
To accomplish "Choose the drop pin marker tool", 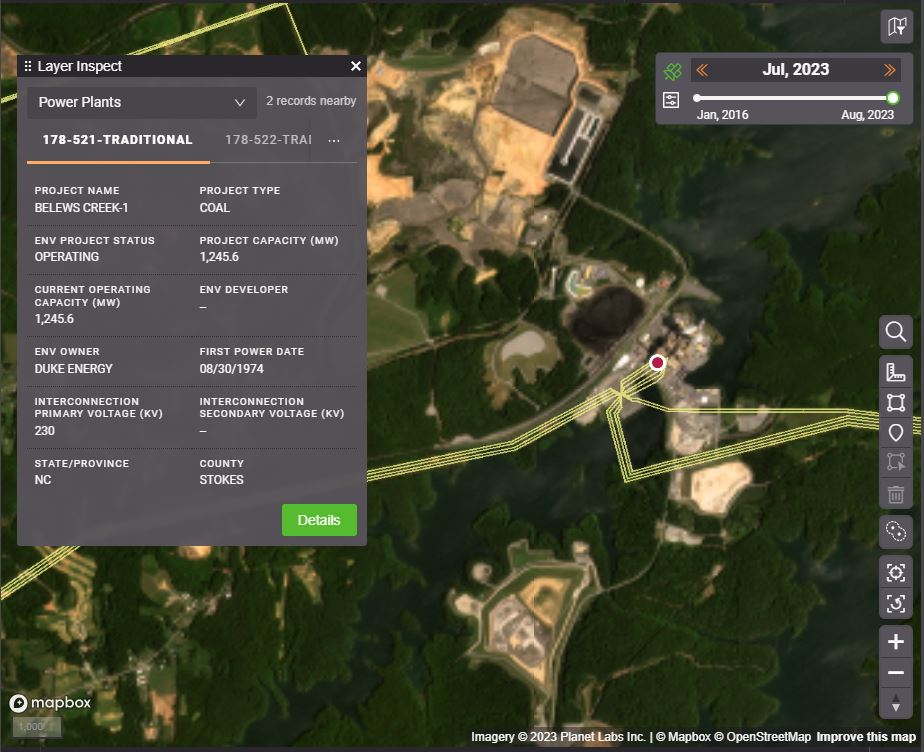I will [895, 433].
